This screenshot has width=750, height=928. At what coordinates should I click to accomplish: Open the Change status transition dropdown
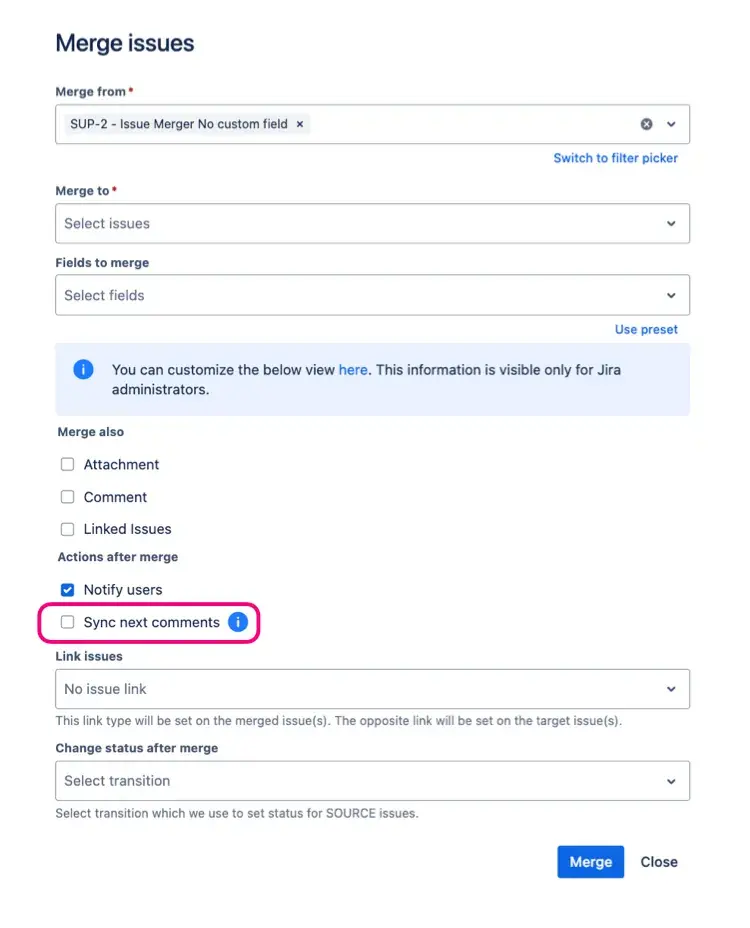point(372,781)
